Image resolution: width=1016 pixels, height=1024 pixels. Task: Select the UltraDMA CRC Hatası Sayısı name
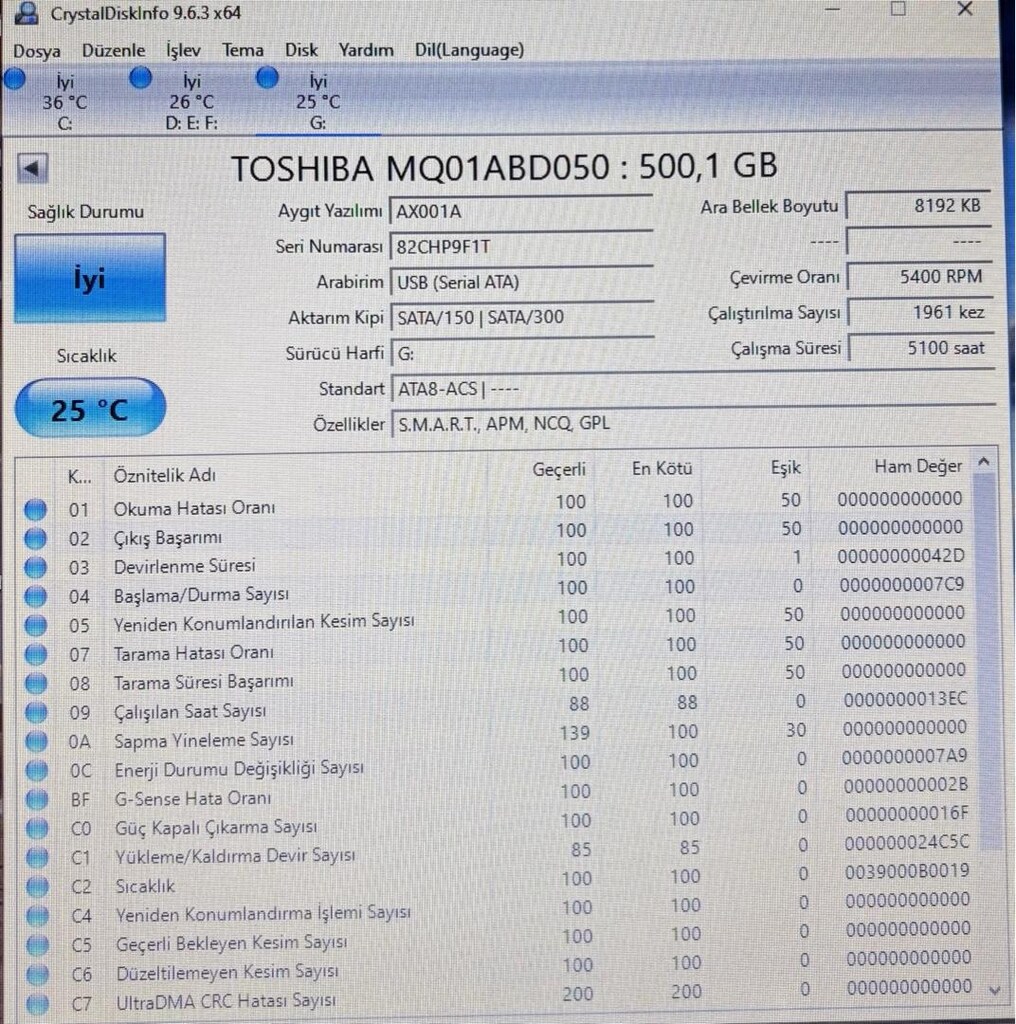point(226,1001)
